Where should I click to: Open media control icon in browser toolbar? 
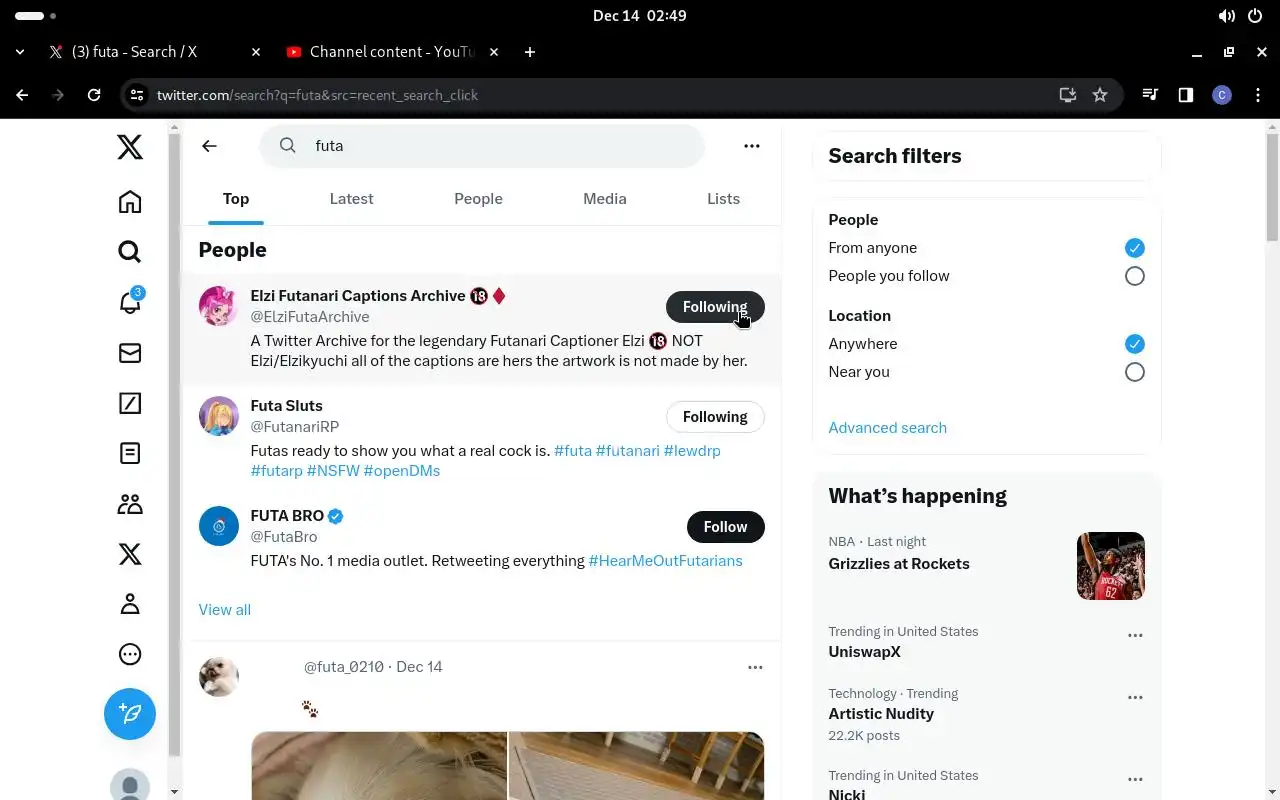[1150, 95]
